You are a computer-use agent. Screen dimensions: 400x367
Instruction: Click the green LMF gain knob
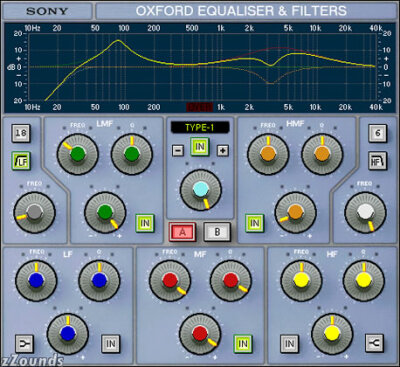coord(105,212)
